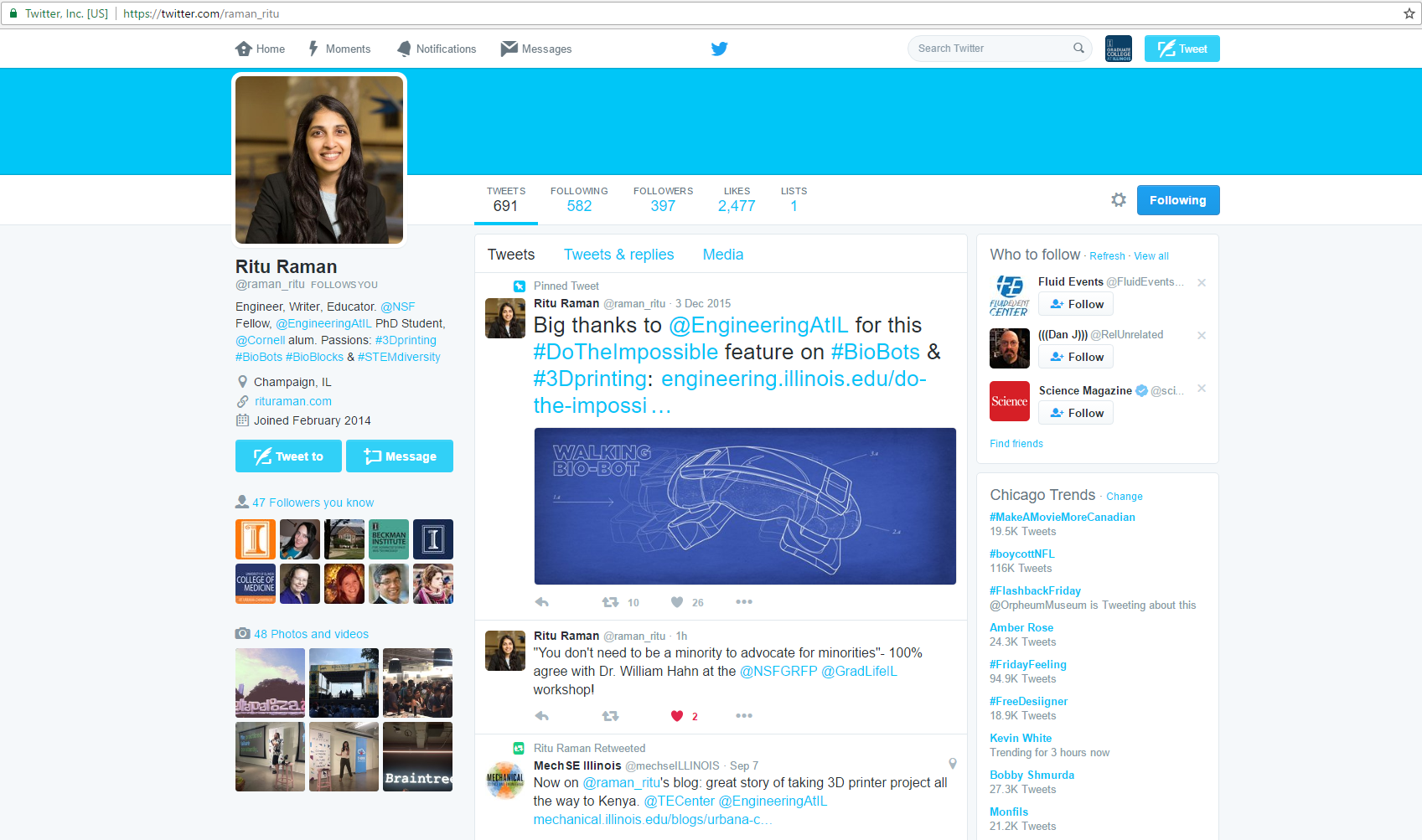The width and height of the screenshot is (1422, 840).
Task: Retweet the William Hahn workshop tweet
Action: (611, 716)
